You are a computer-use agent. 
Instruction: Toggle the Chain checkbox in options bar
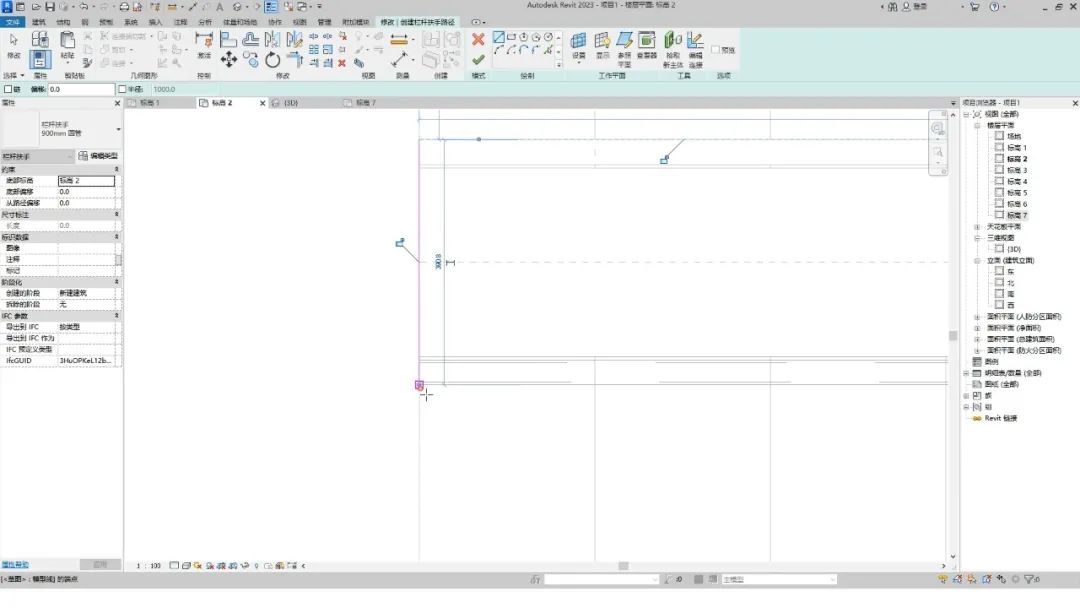click(9, 89)
